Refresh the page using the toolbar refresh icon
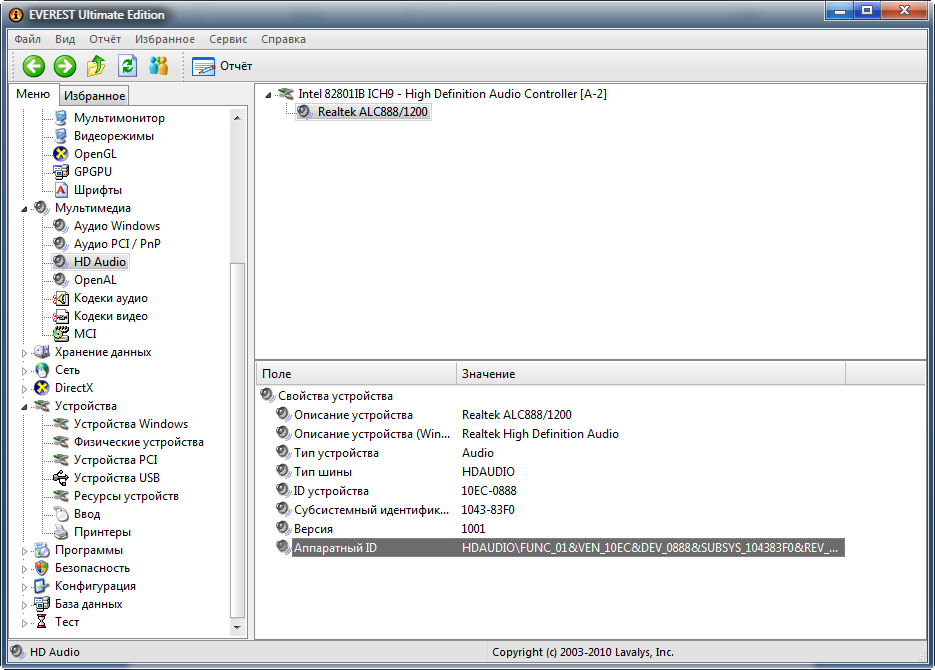This screenshot has width=935, height=670. pos(128,66)
